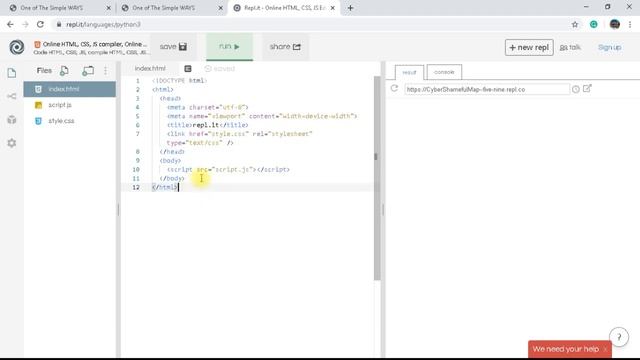Switch to the console tab
Image resolution: width=640 pixels, height=360 pixels.
(x=444, y=72)
